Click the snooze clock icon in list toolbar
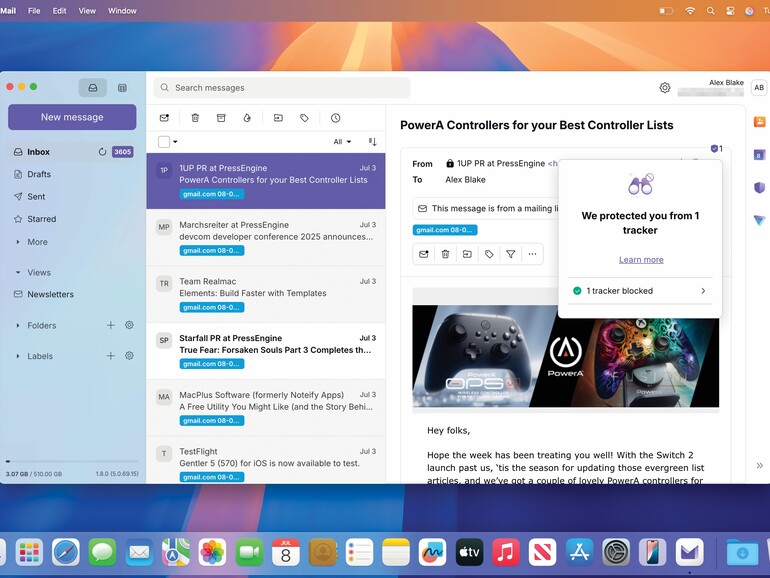This screenshot has height=578, width=770. 335,118
